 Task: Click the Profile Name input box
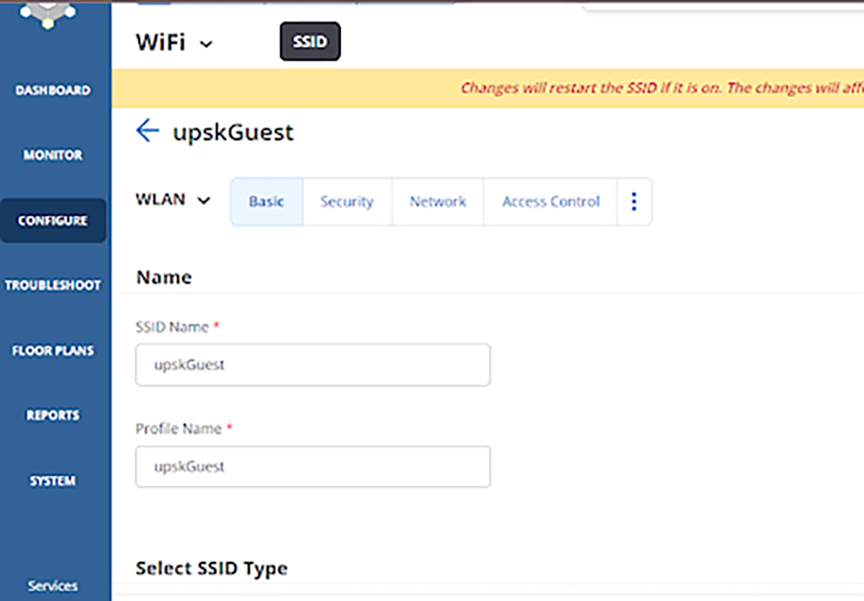(x=312, y=466)
